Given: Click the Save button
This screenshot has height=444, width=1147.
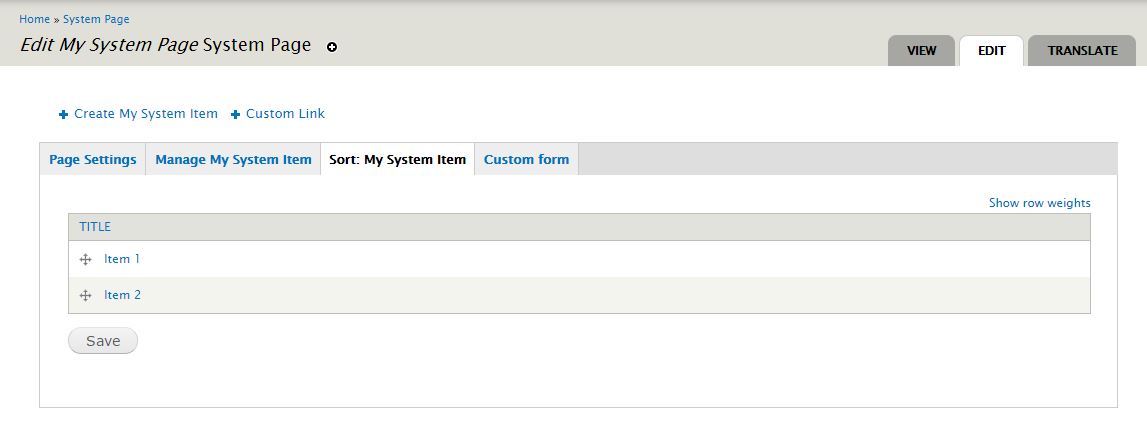Looking at the screenshot, I should tap(102, 341).
